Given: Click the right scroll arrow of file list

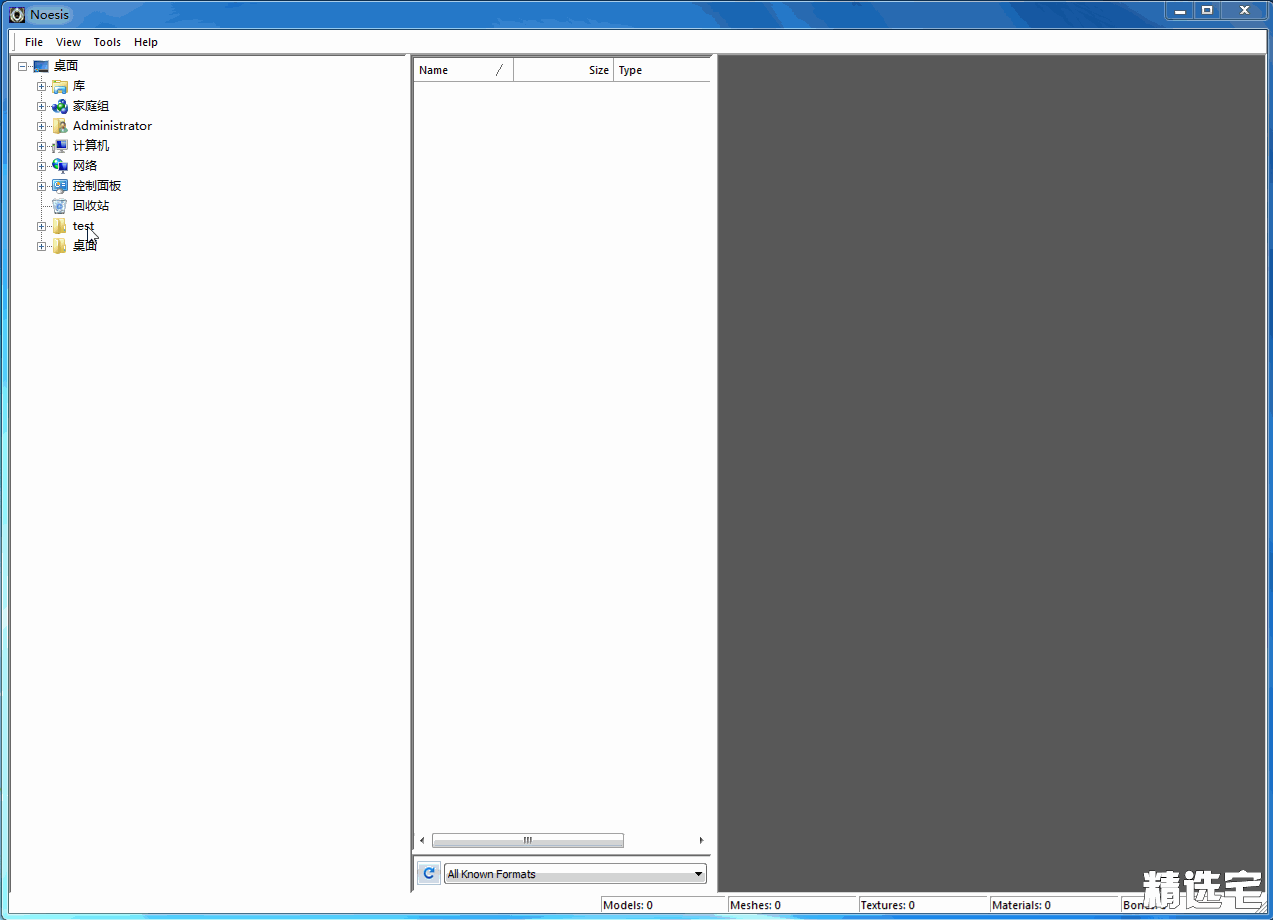Looking at the screenshot, I should click(x=701, y=841).
